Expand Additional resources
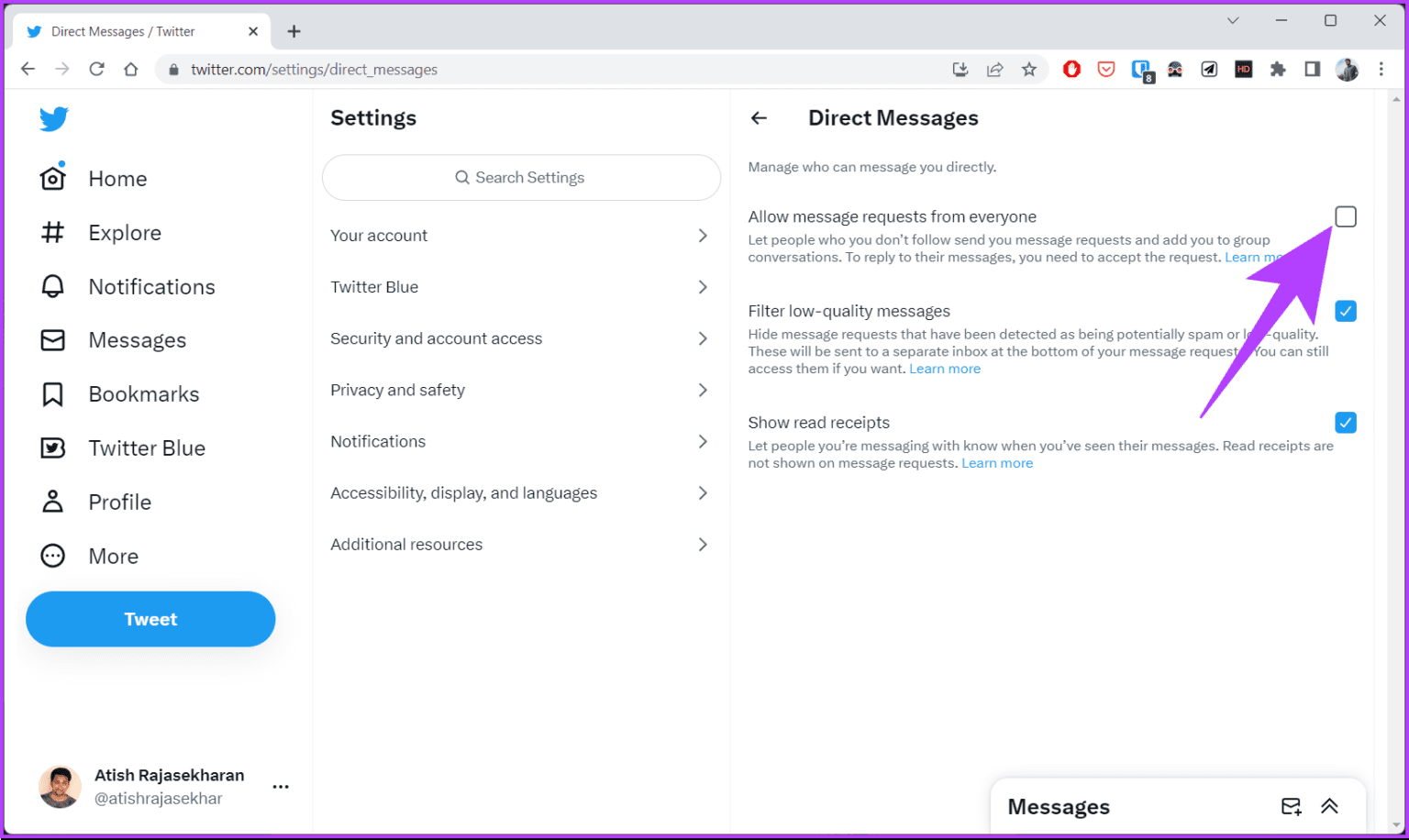 click(521, 544)
